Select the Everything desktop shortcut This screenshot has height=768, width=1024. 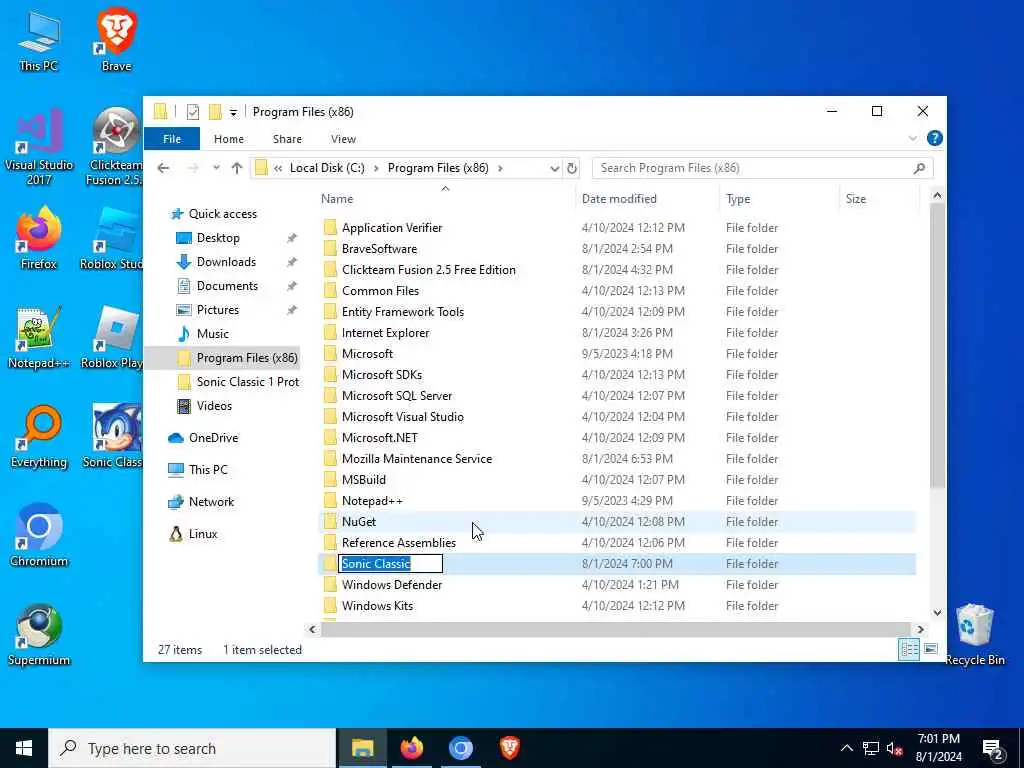tap(39, 437)
